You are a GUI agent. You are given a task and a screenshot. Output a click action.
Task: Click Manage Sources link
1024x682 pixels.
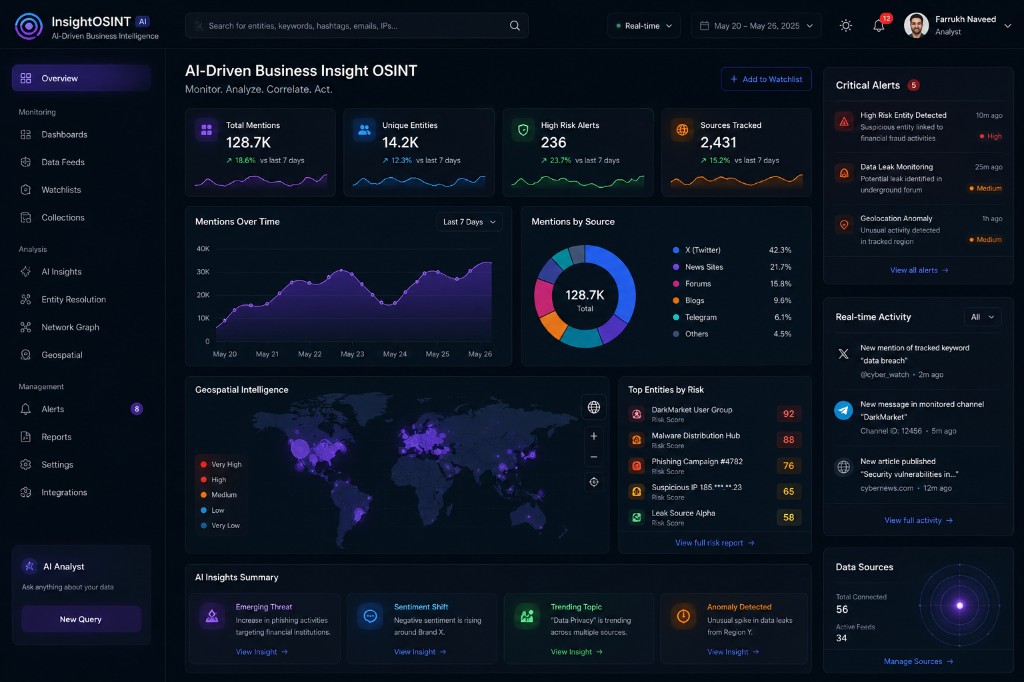click(x=918, y=662)
